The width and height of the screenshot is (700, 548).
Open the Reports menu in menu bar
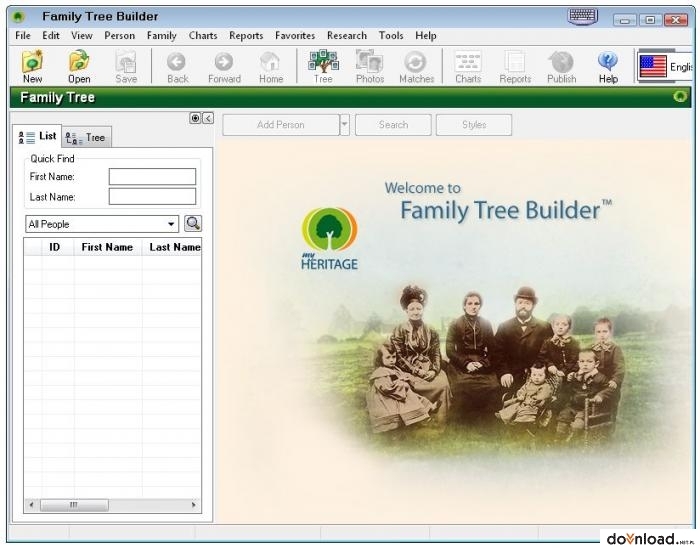[x=246, y=36]
